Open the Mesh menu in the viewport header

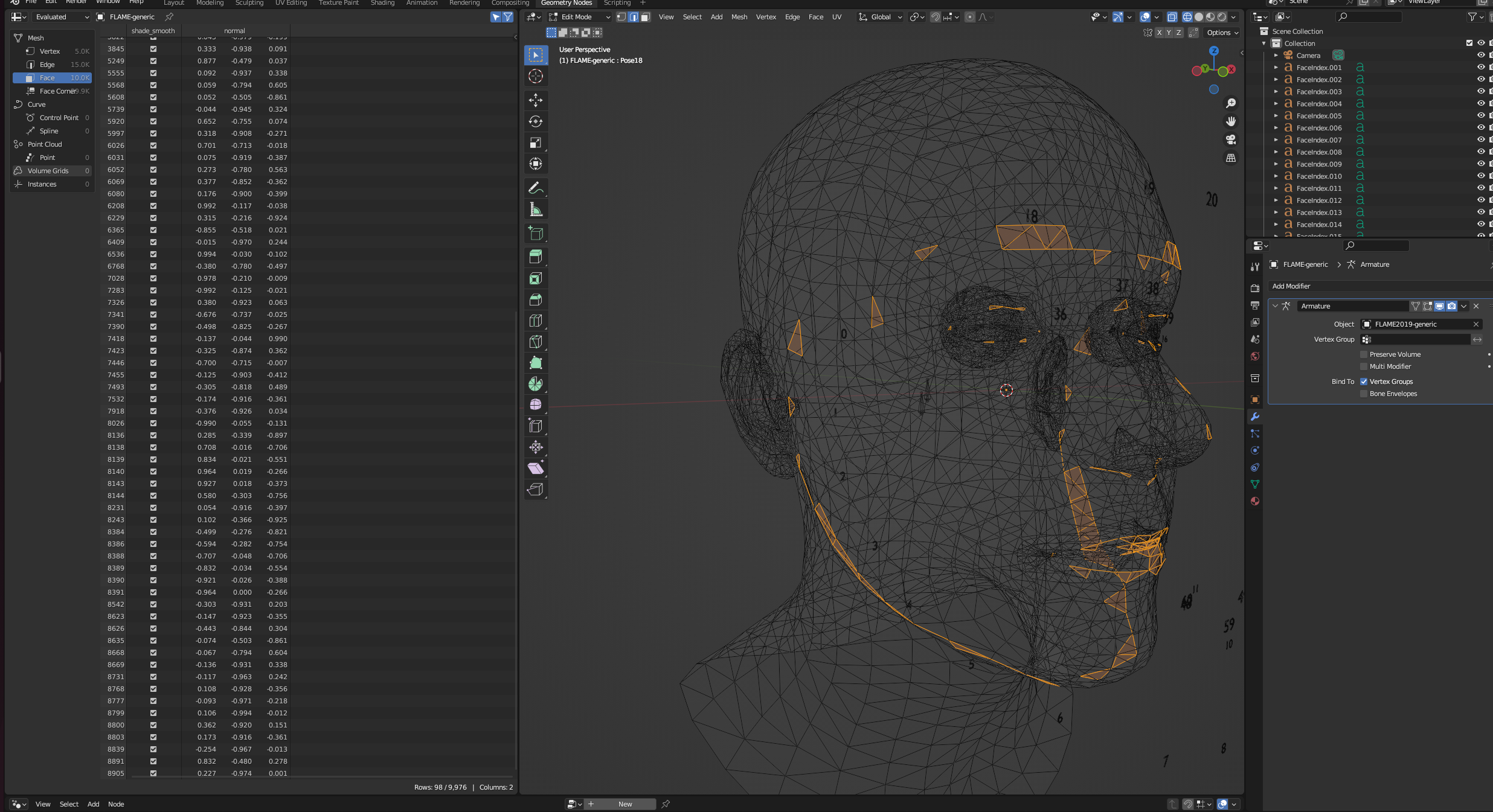739,17
